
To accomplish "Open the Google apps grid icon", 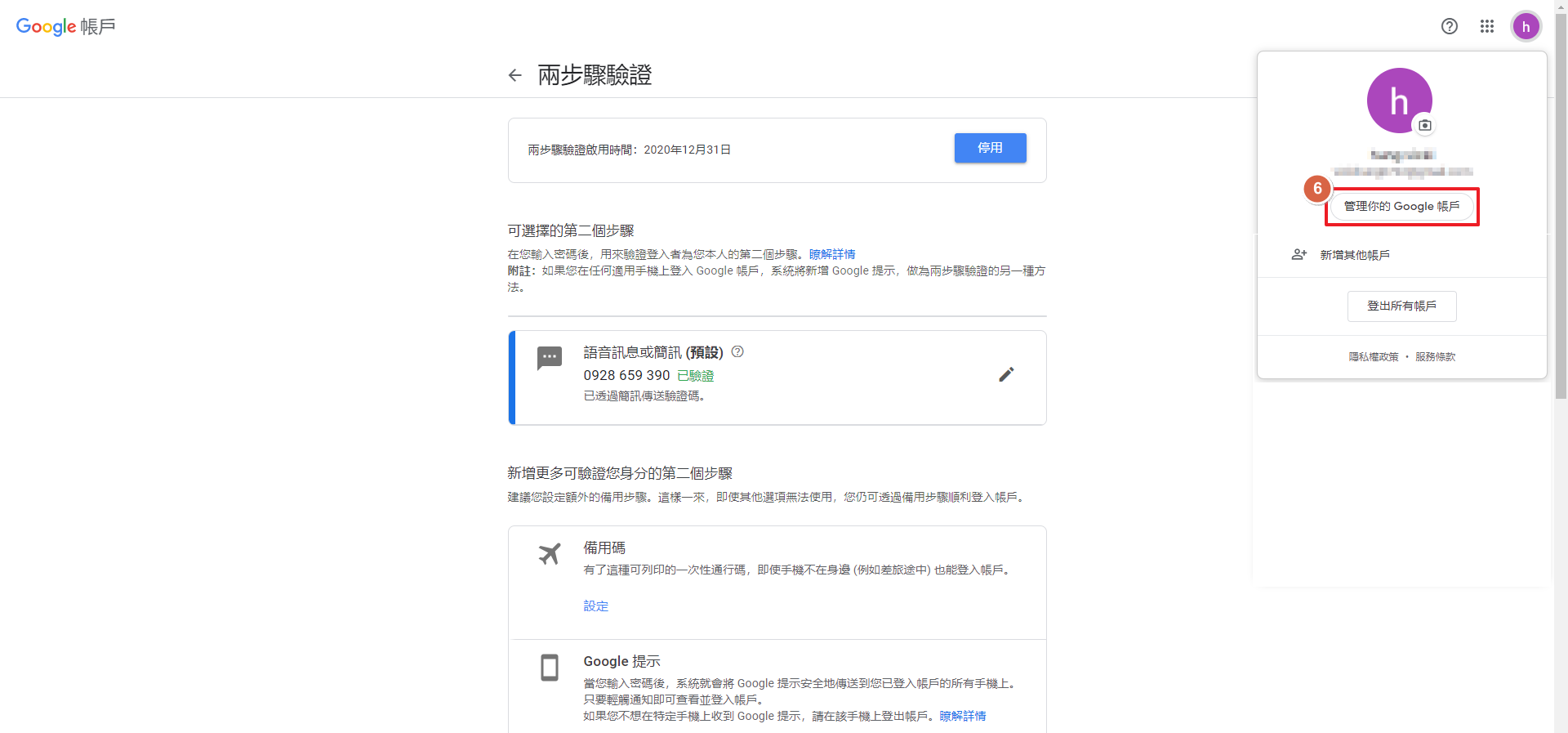I will tap(1486, 26).
